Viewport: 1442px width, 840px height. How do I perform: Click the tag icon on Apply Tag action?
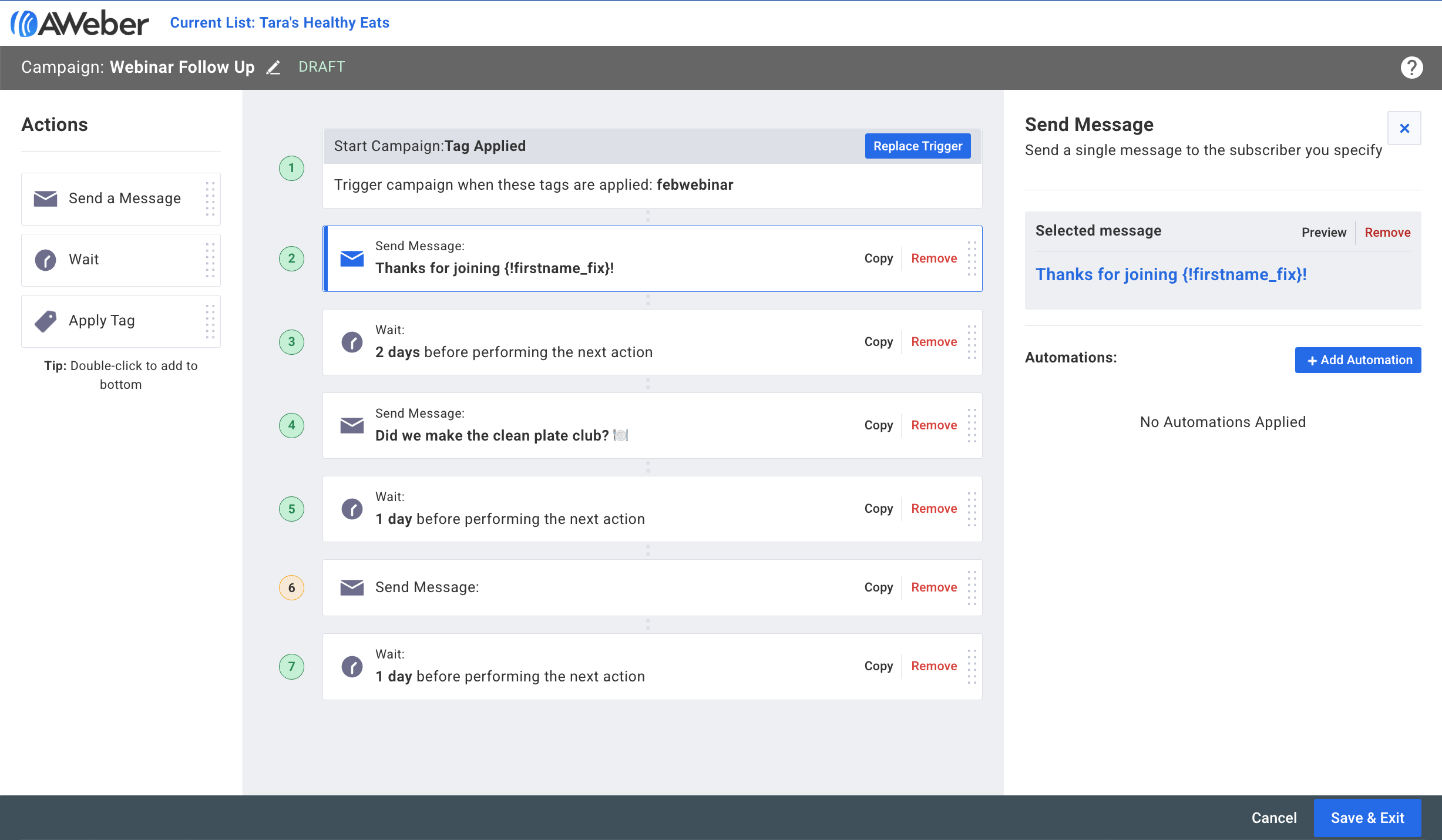[x=45, y=321]
